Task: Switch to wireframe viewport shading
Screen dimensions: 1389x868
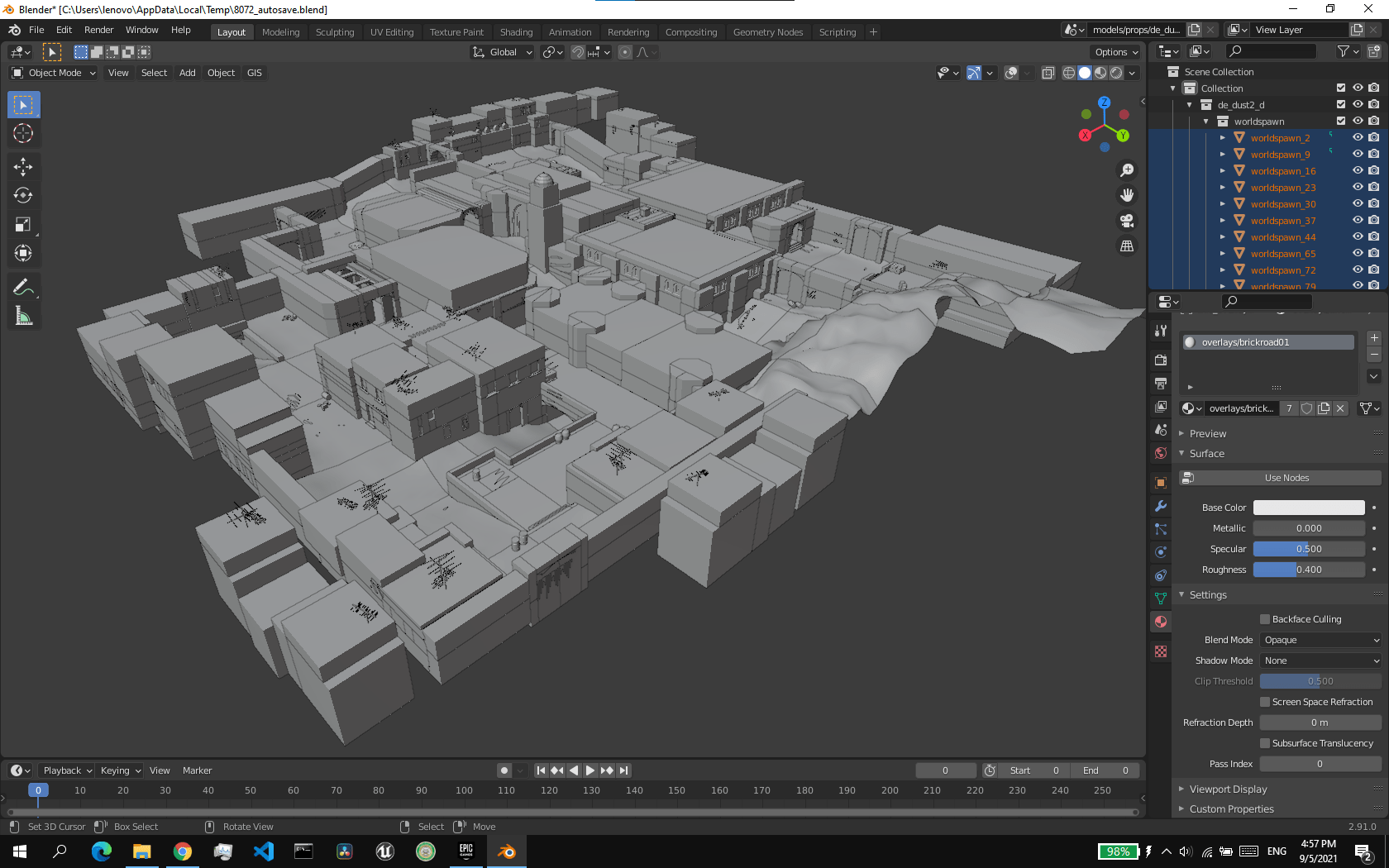Action: pyautogui.click(x=1069, y=73)
